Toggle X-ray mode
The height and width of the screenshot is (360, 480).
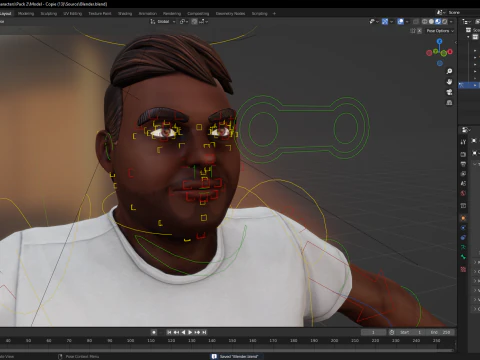coord(416,21)
